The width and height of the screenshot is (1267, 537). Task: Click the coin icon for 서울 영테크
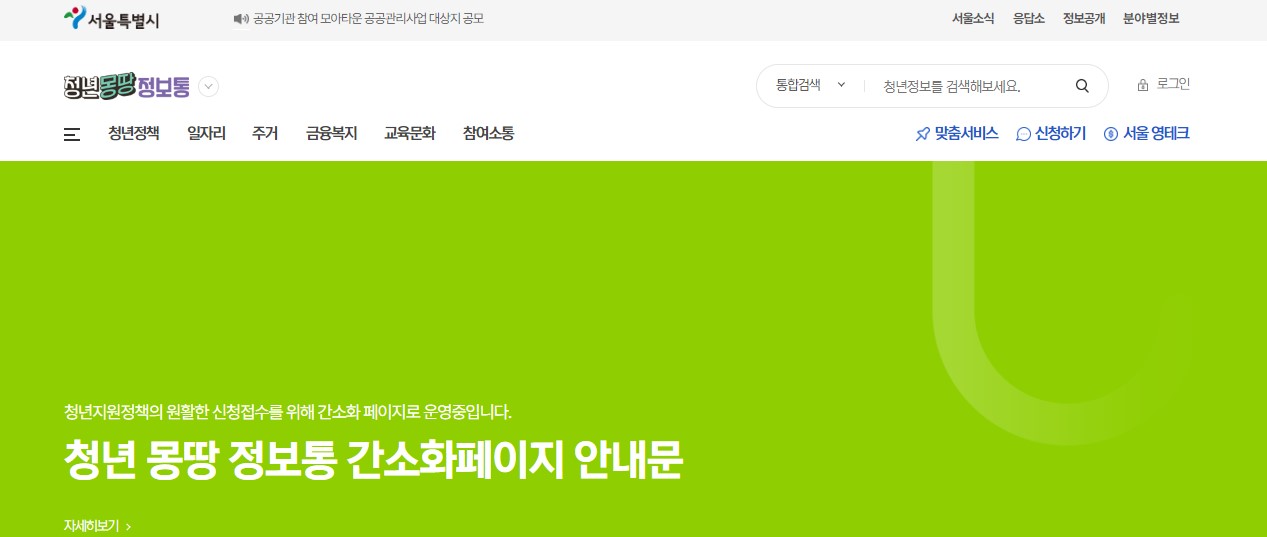(1110, 134)
